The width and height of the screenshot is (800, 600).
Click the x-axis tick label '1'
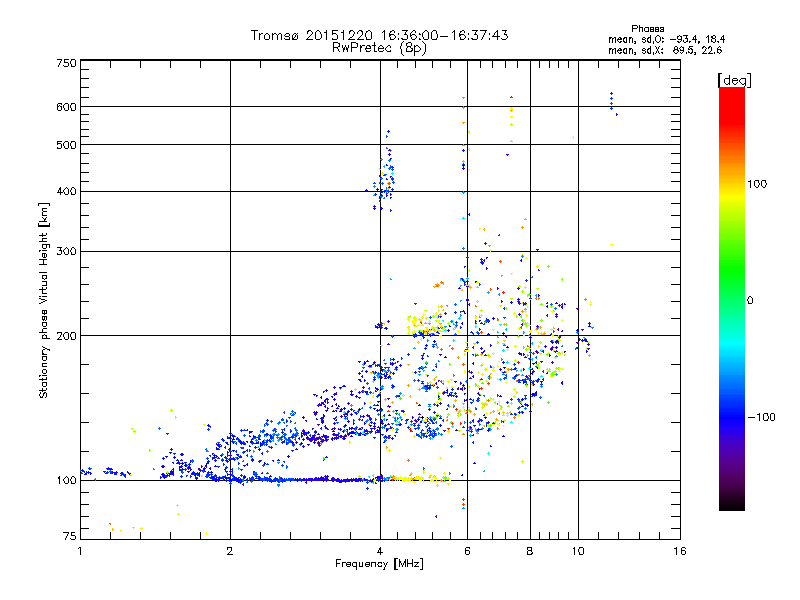[80, 551]
